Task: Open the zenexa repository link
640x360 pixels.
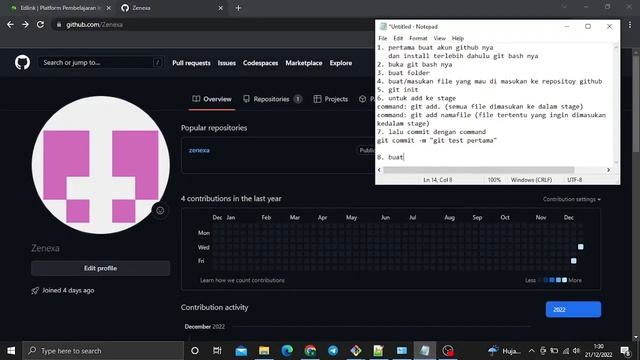Action: click(x=199, y=150)
